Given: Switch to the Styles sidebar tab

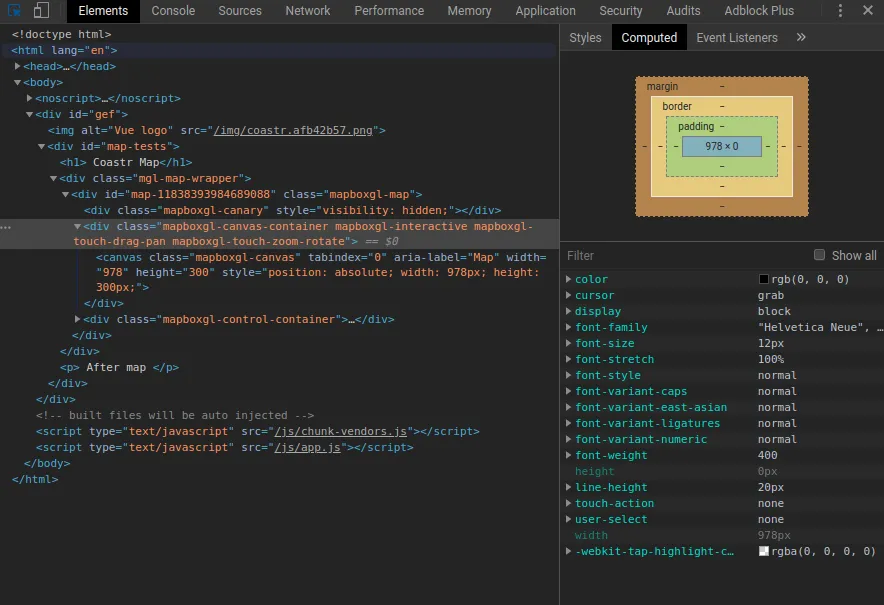Looking at the screenshot, I should pos(585,37).
